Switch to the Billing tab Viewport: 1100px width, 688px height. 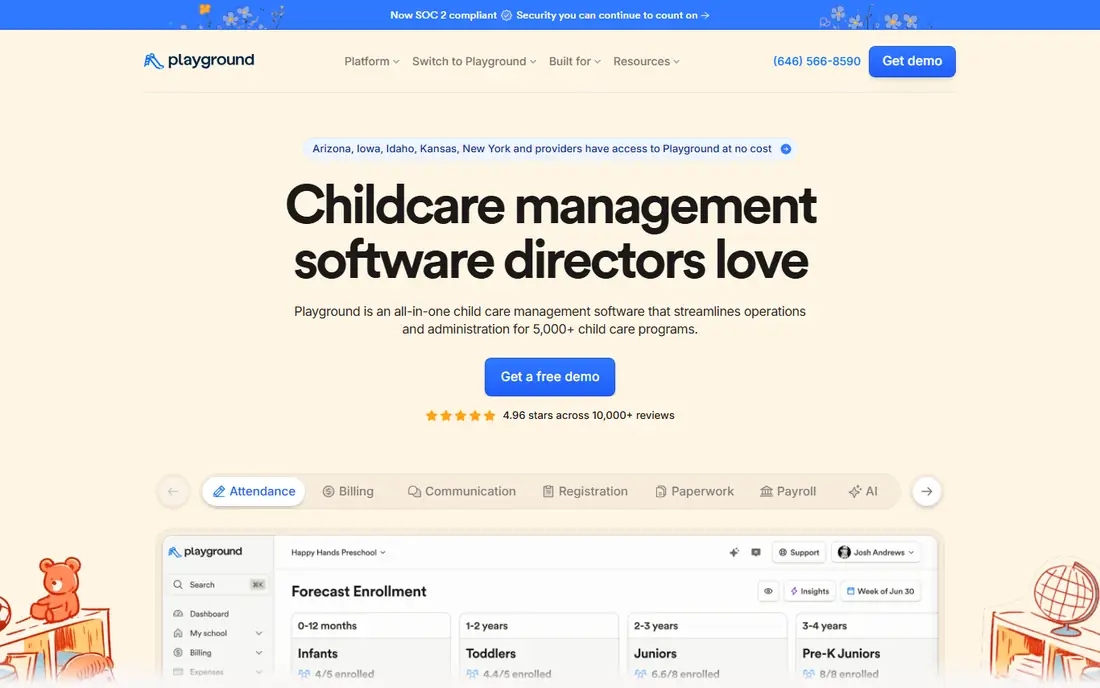click(x=348, y=492)
